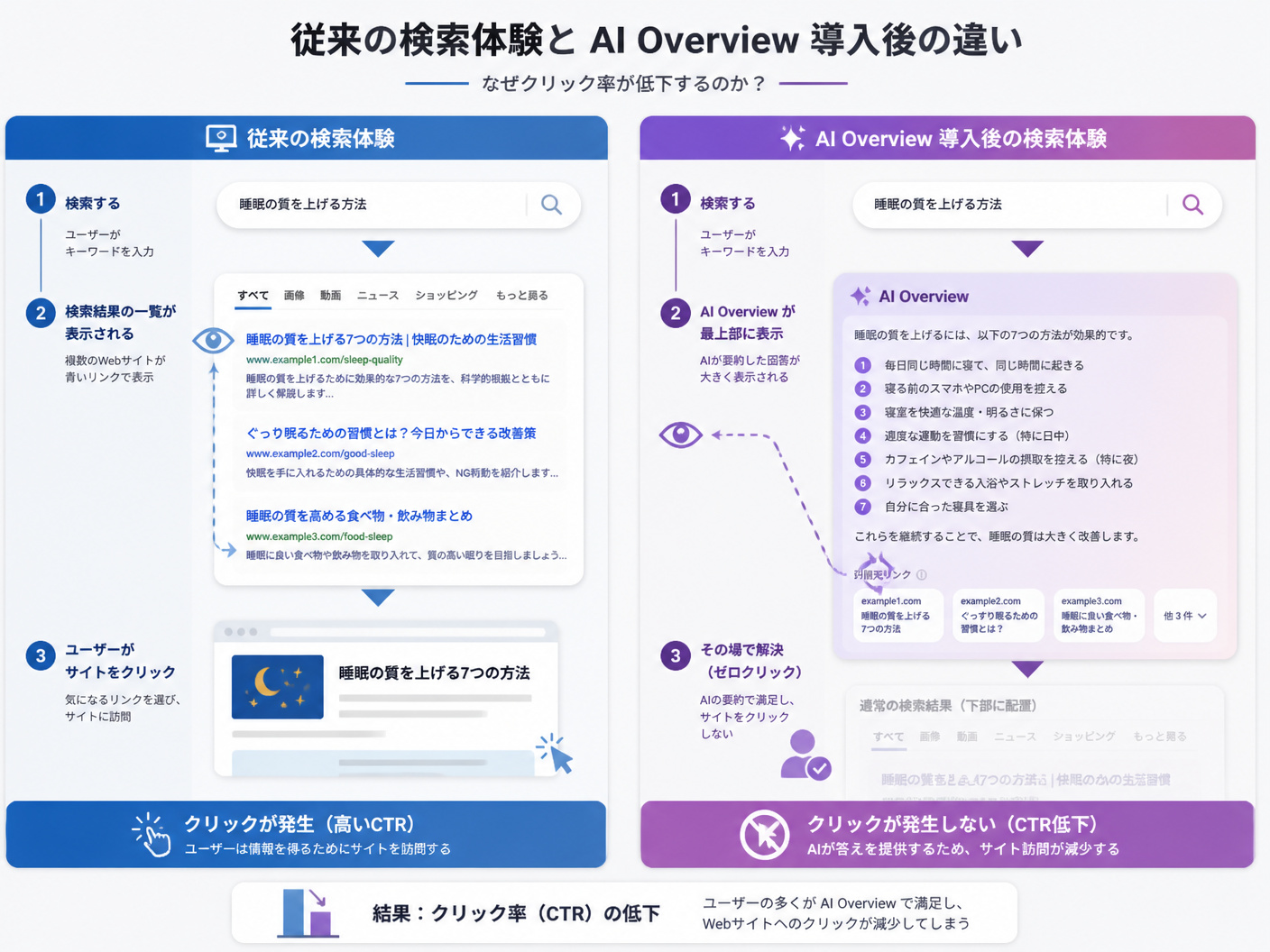1270x952 pixels.
Task: Click the monitor icon in 従来の検索体験 header
Action: [221, 138]
